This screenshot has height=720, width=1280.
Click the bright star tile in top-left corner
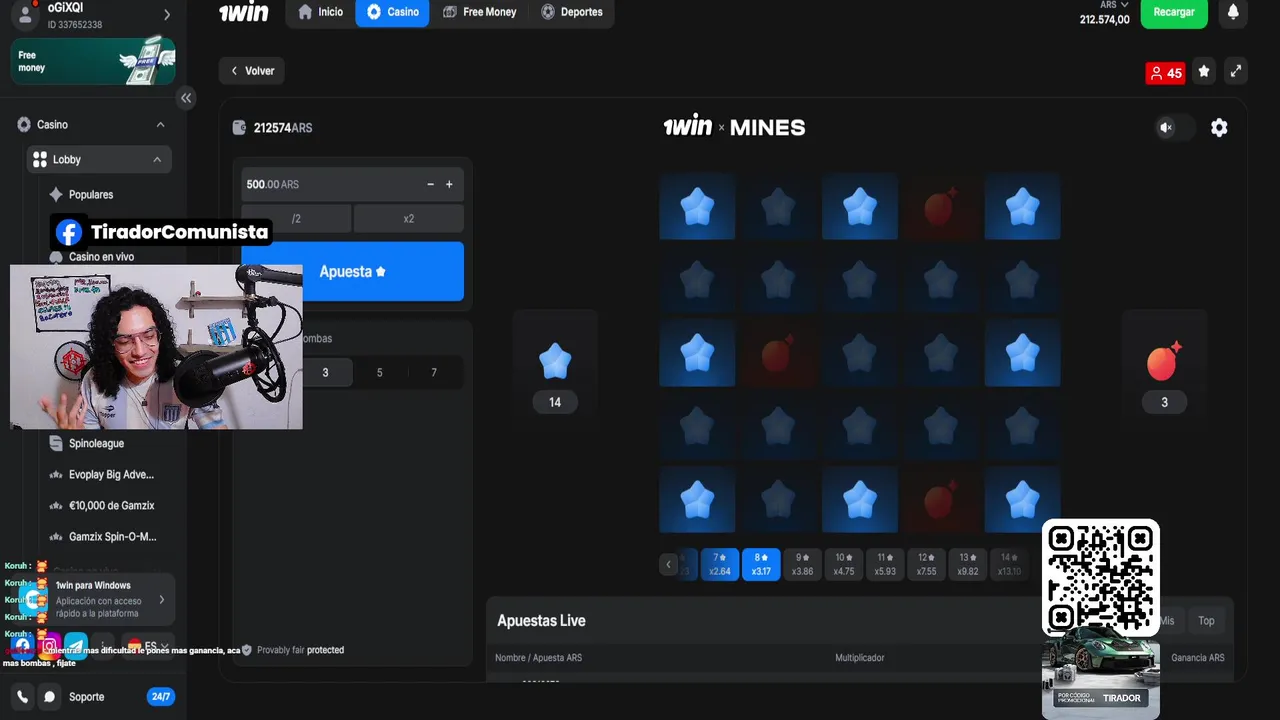(697, 207)
